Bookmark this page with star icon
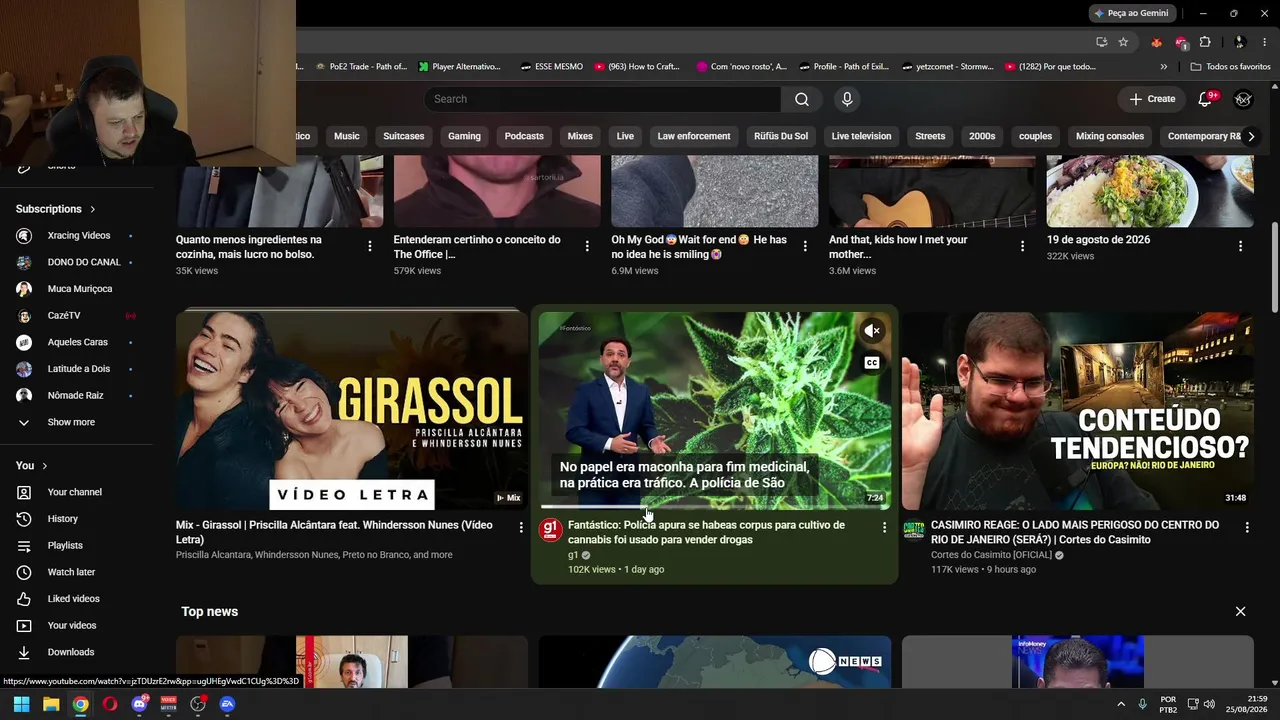The width and height of the screenshot is (1280, 720). [x=1123, y=42]
